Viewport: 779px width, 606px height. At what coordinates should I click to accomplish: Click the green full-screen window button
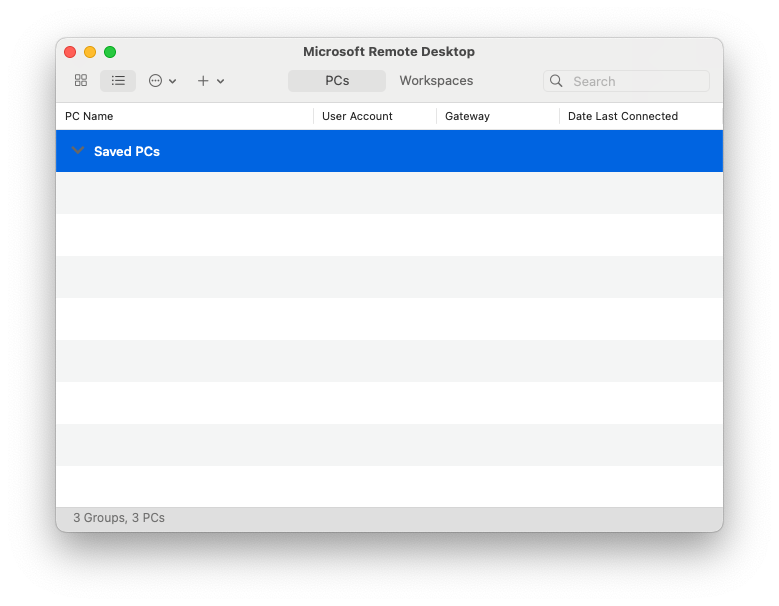click(110, 52)
